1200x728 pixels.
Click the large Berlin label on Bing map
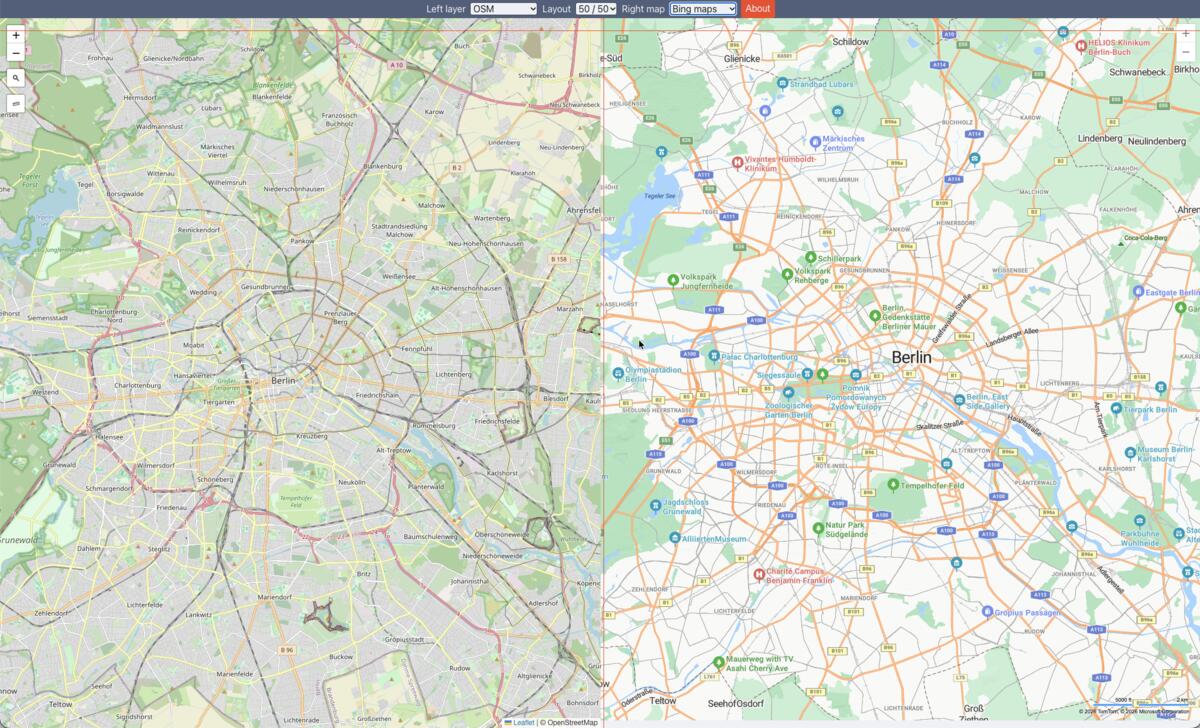pos(911,357)
